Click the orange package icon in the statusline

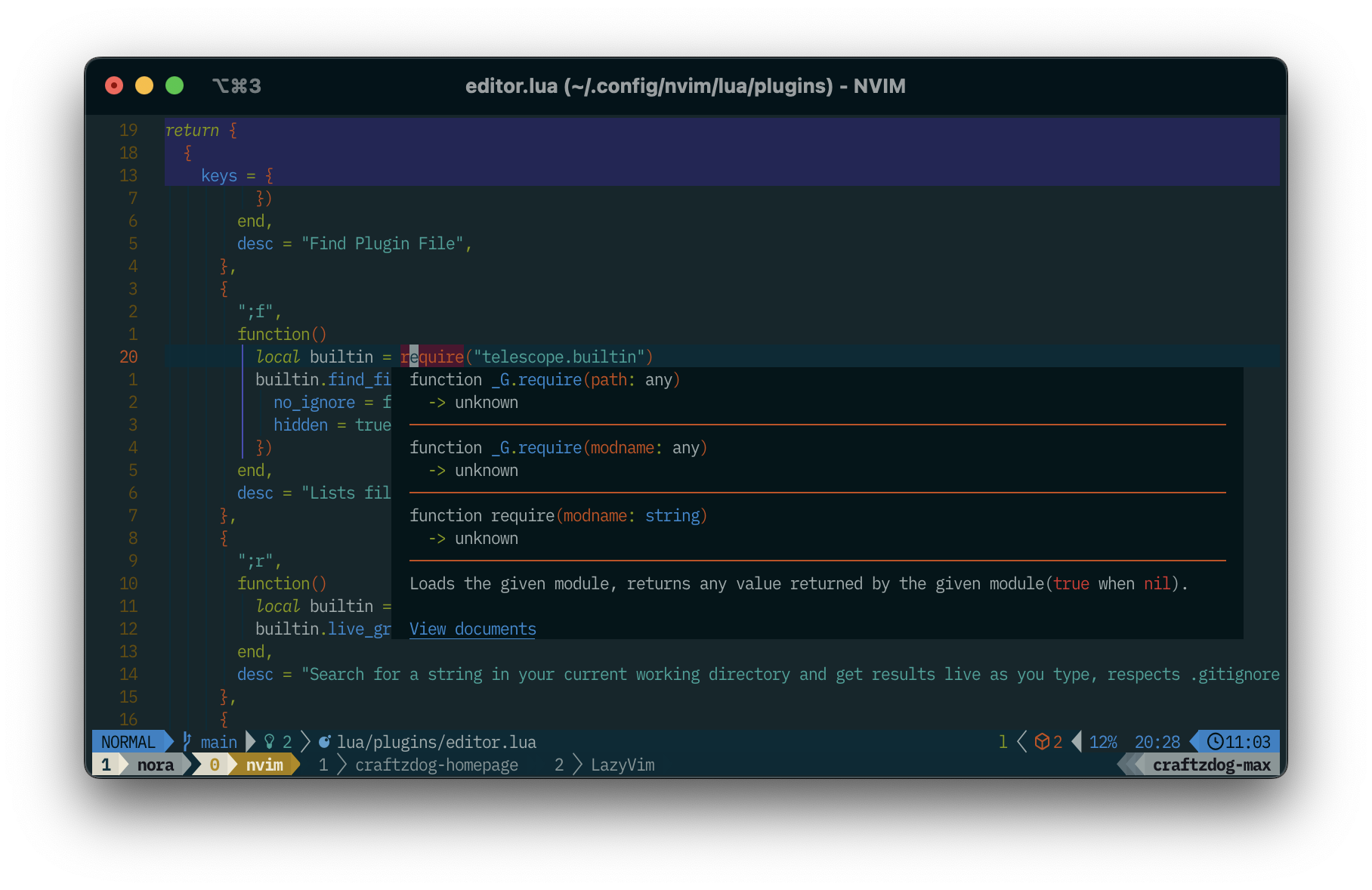coord(1042,742)
